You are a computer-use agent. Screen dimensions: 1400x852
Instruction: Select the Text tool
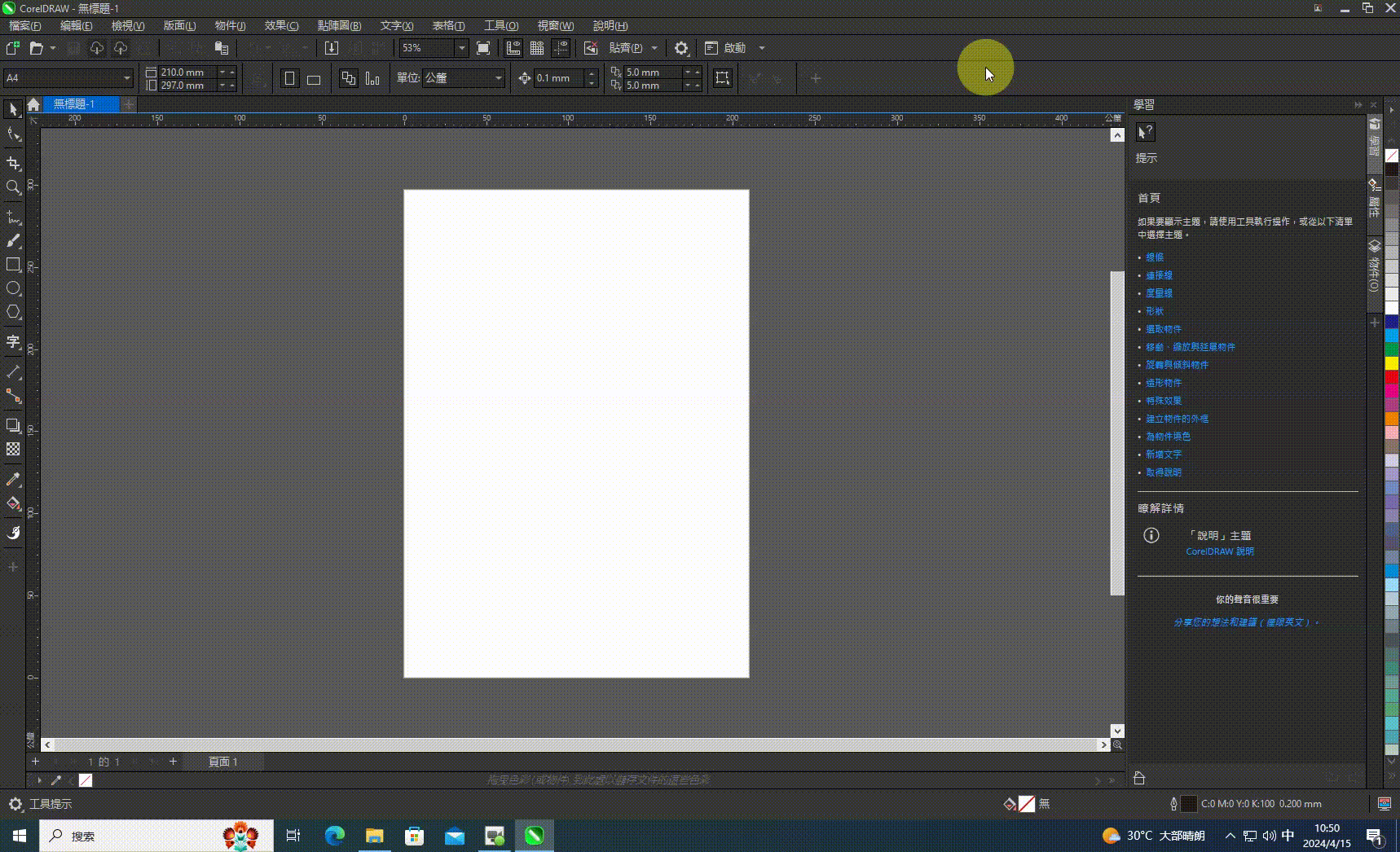(13, 342)
